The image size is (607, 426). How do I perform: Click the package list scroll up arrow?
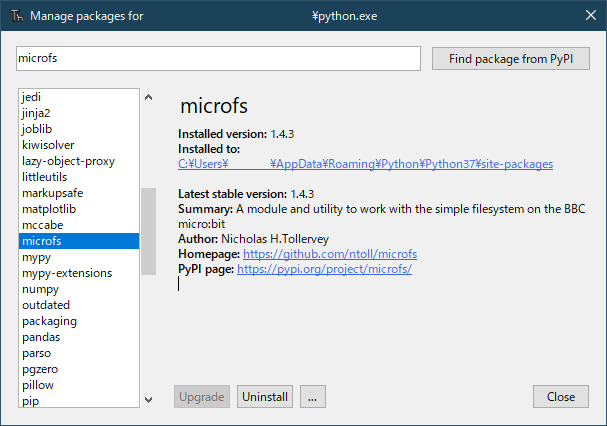[x=149, y=97]
